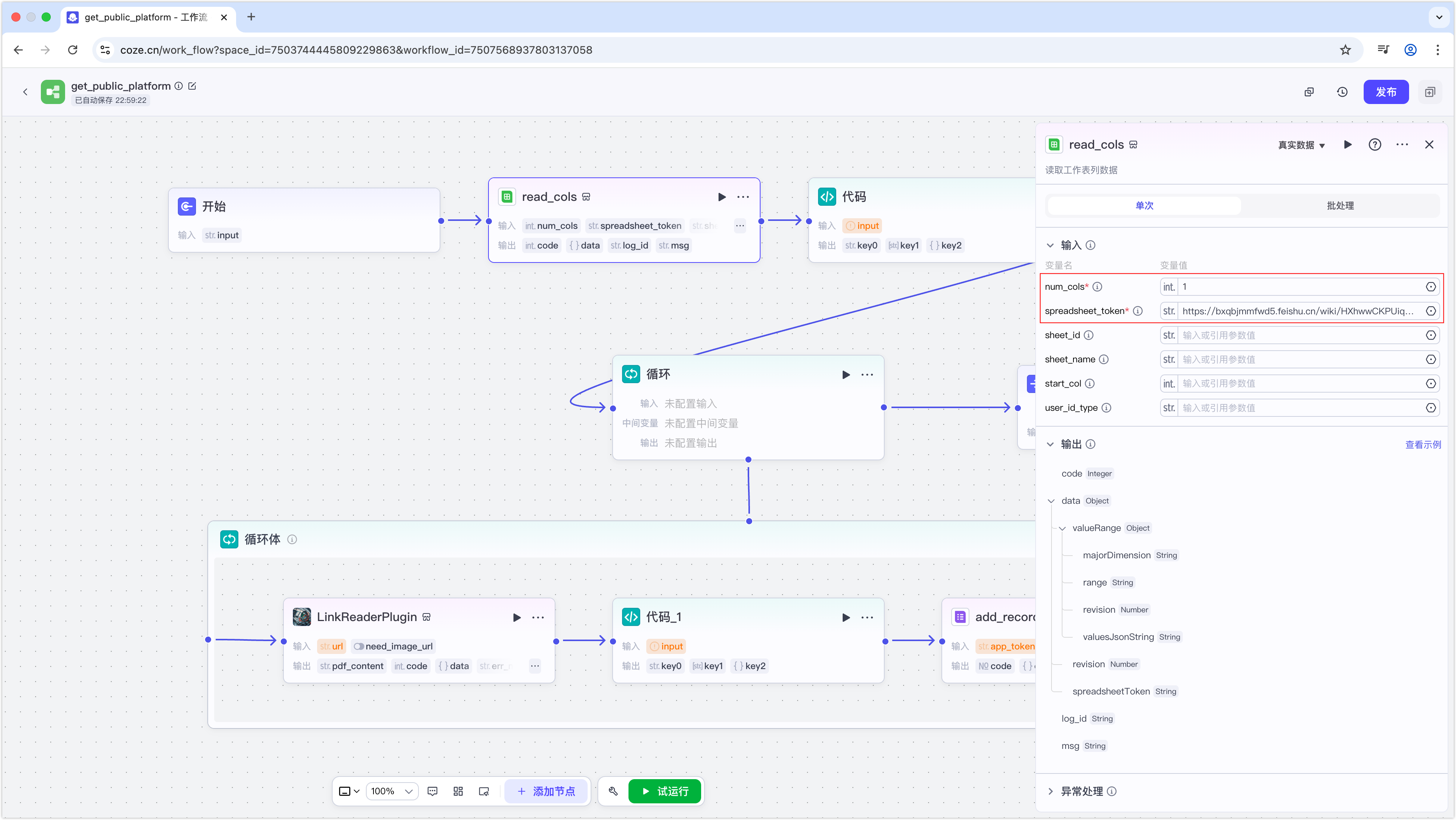The width and height of the screenshot is (1456, 820).
Task: Click the auto-layout grid icon in bottom toolbar
Action: tap(458, 791)
